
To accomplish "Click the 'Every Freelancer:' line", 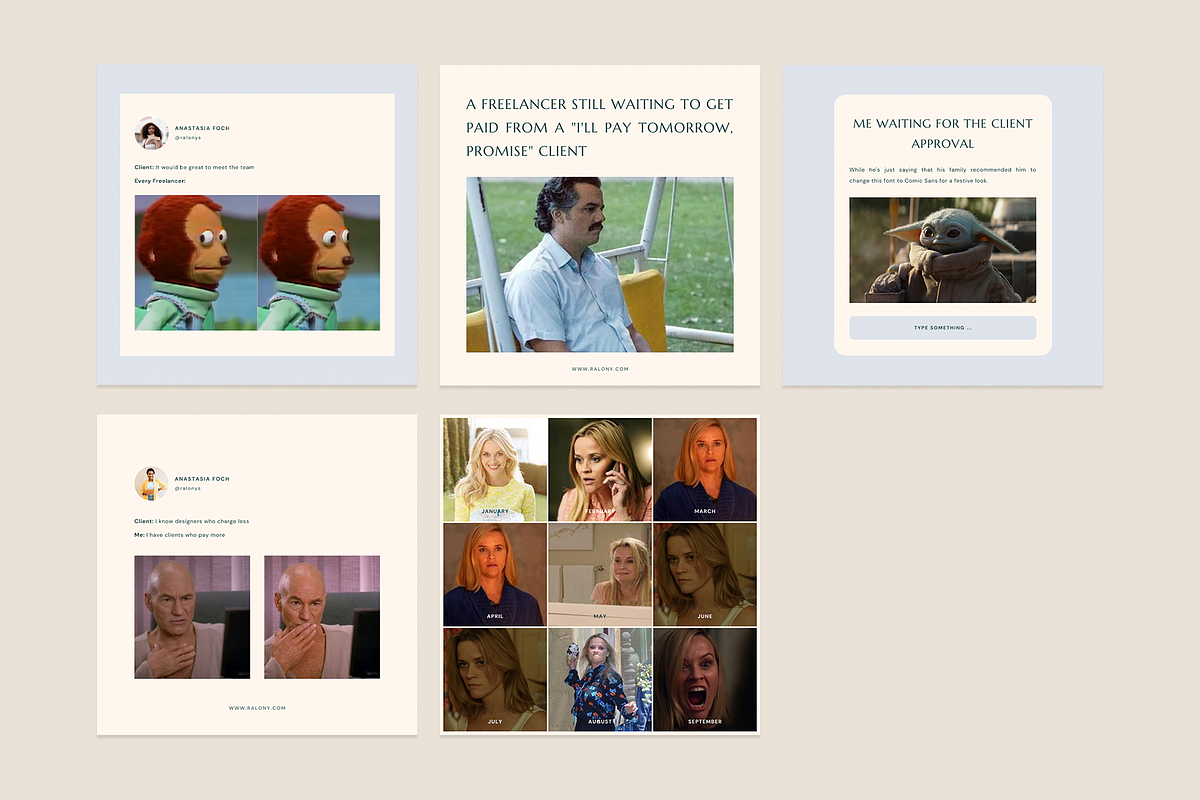I will (161, 181).
